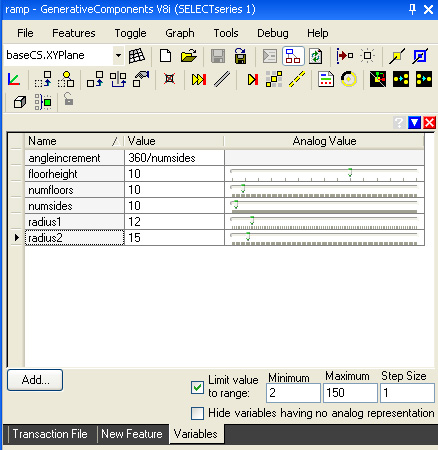Switch to the New Feature tab

[132, 434]
